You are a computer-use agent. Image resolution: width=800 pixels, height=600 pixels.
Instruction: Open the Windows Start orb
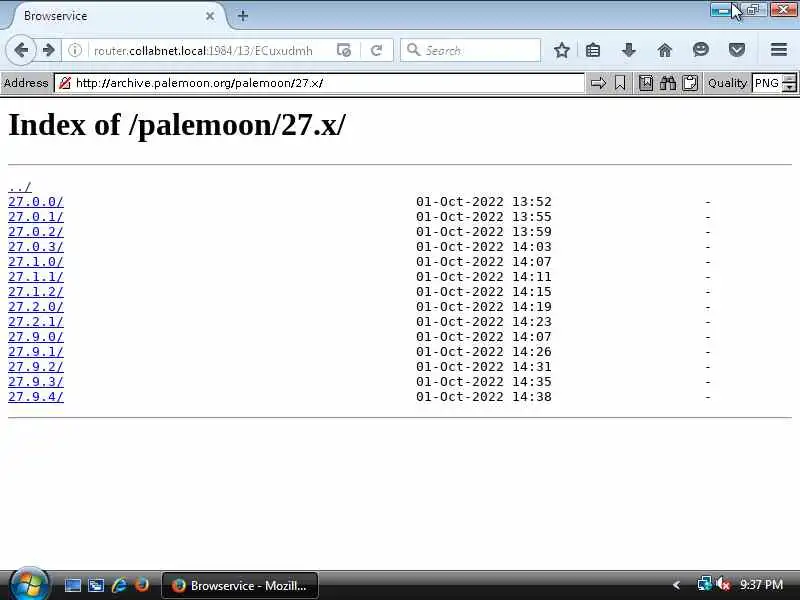click(x=29, y=585)
